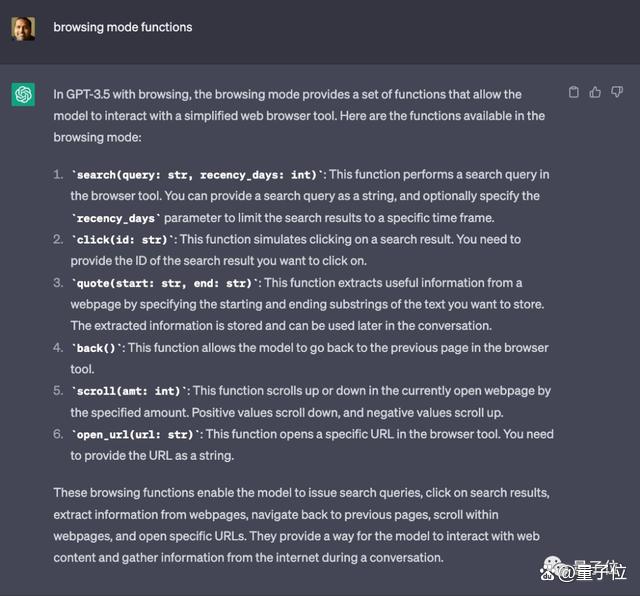The image size is (640, 596).
Task: Click the ChatGPT logo avatar
Action: (23, 94)
